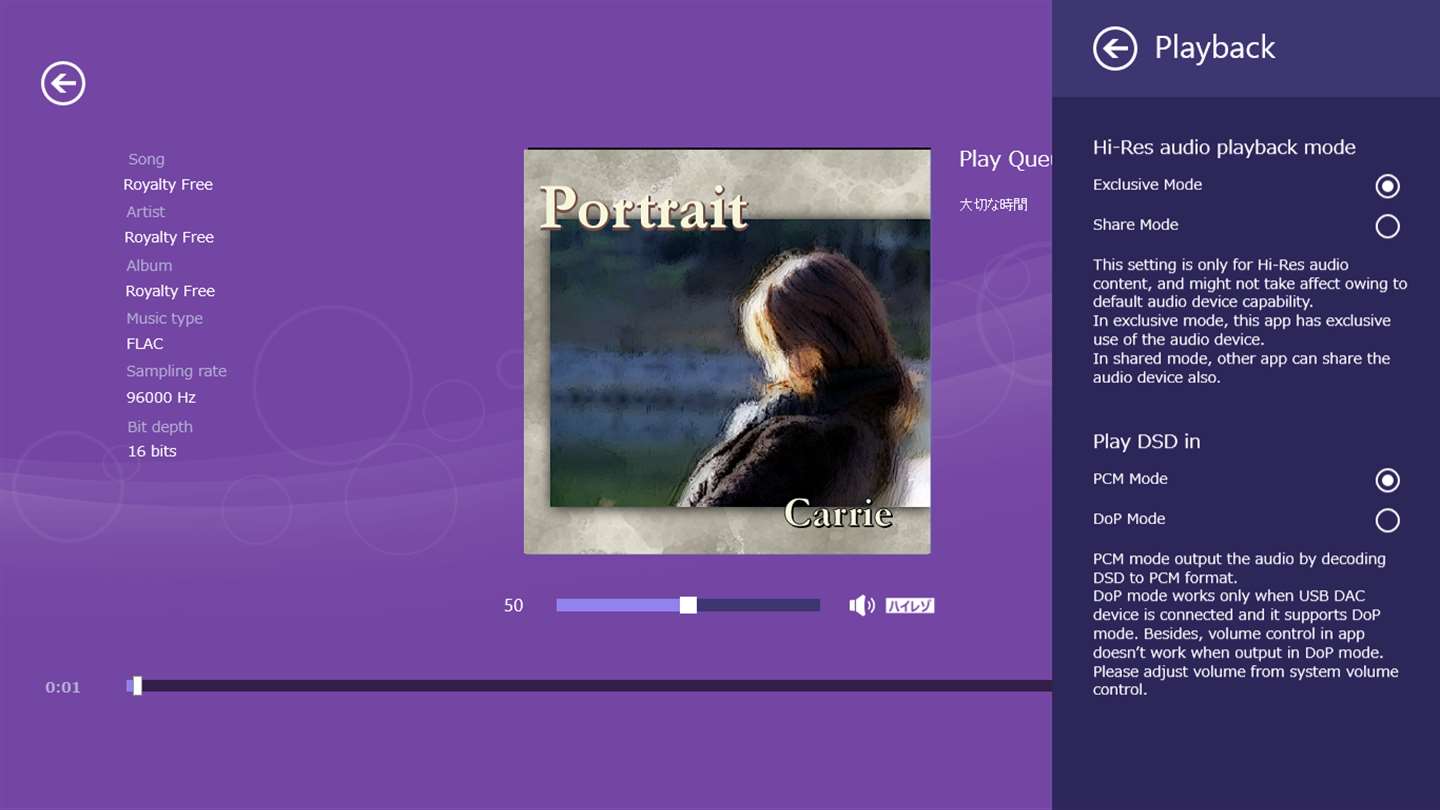
Task: Click the volume slider thumb
Action: tap(688, 605)
